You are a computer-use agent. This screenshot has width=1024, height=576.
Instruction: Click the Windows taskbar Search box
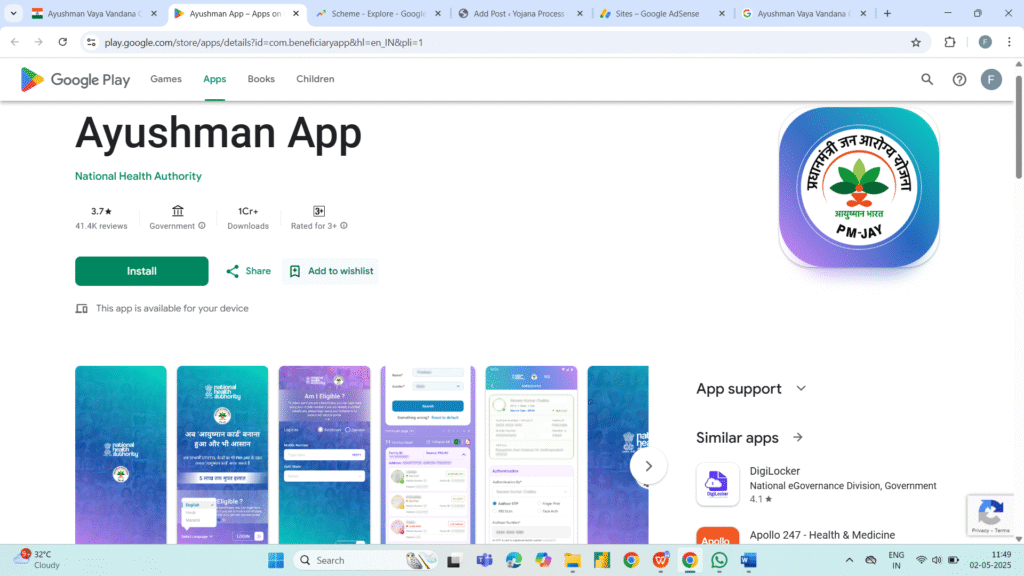click(366, 560)
